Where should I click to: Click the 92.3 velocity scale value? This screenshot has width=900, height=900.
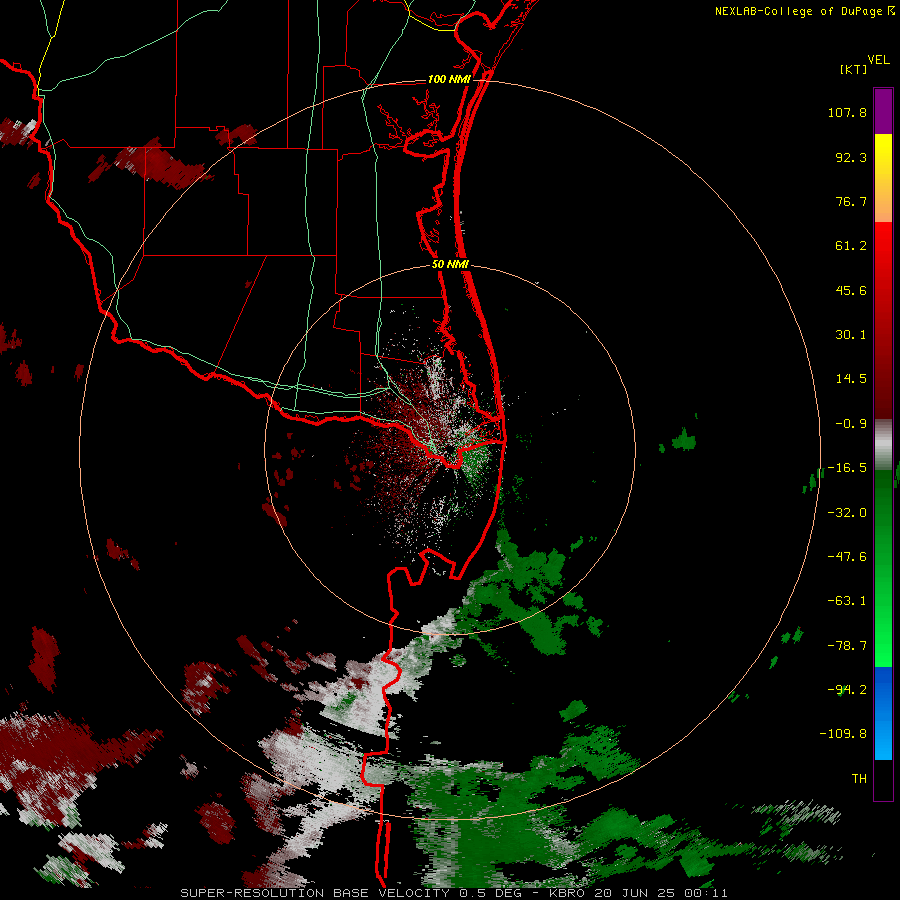pos(851,157)
